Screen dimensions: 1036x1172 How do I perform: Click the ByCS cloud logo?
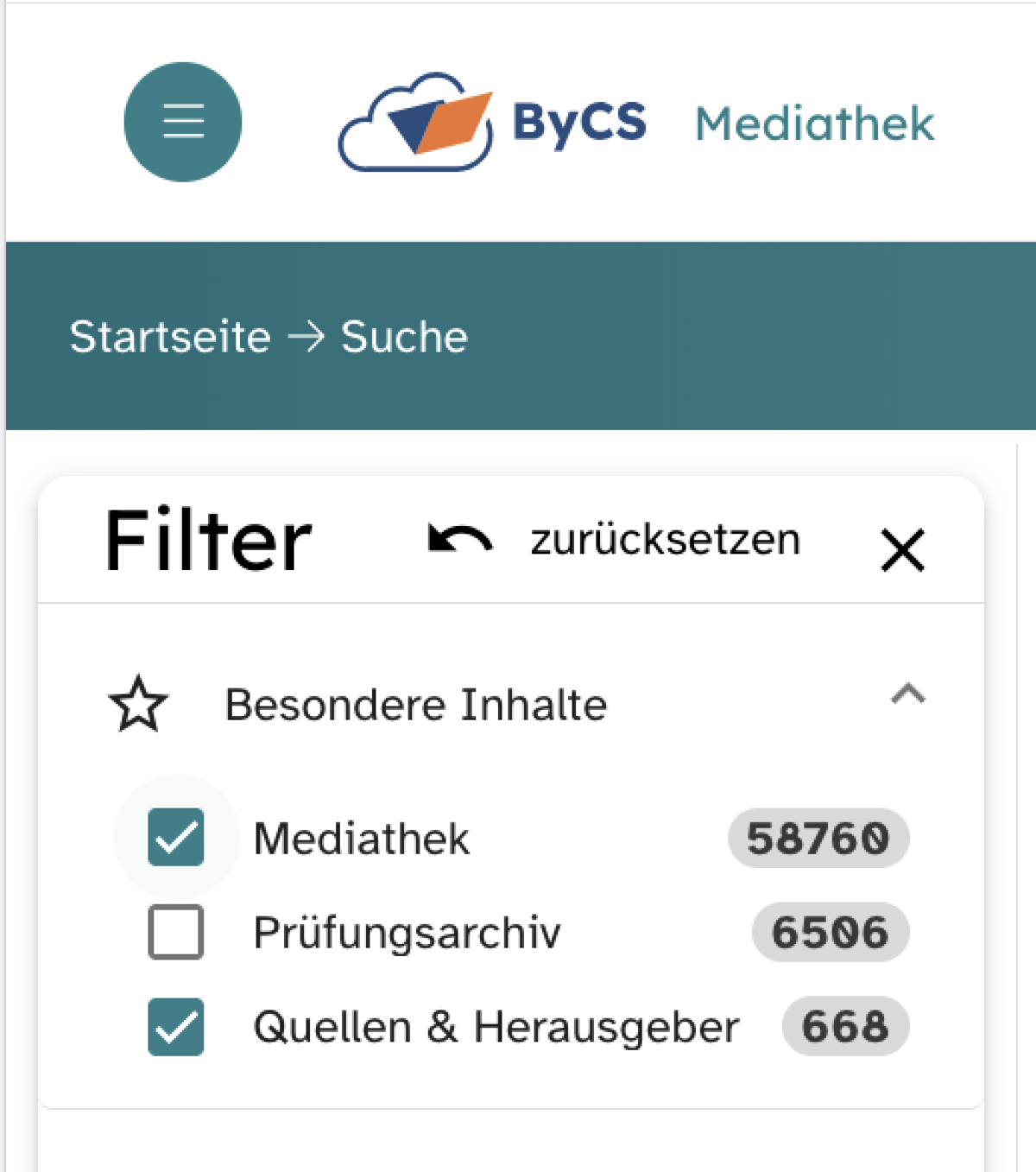(x=416, y=123)
